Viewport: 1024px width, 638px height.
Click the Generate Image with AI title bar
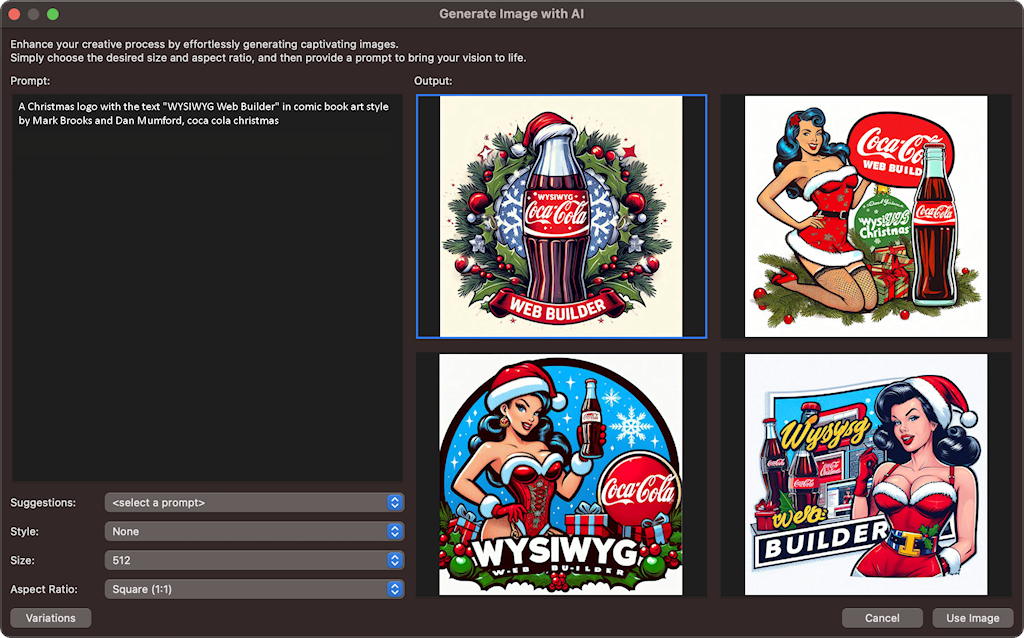512,14
